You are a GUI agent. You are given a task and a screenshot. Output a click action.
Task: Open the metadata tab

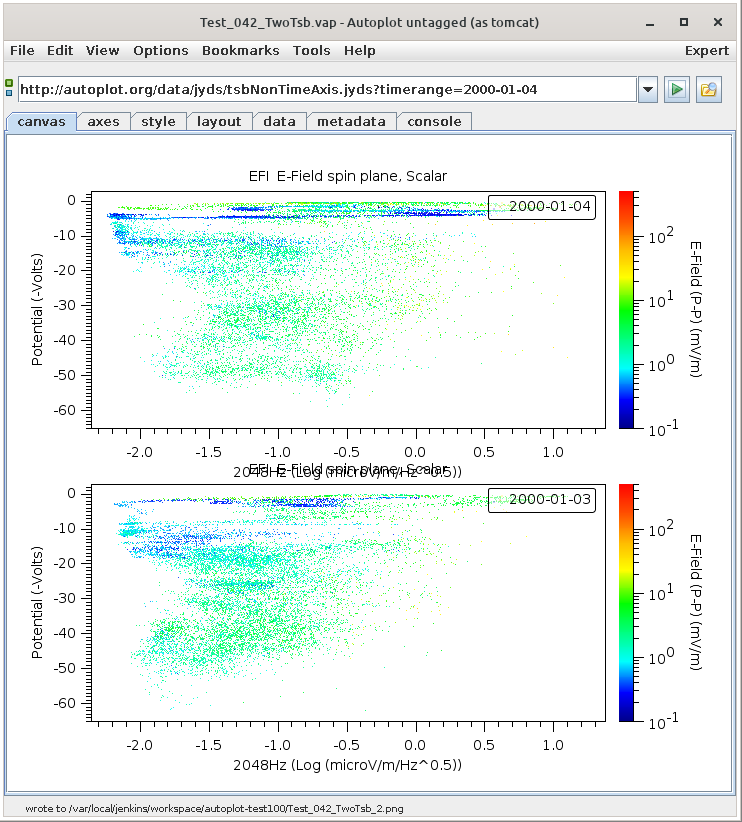point(351,121)
